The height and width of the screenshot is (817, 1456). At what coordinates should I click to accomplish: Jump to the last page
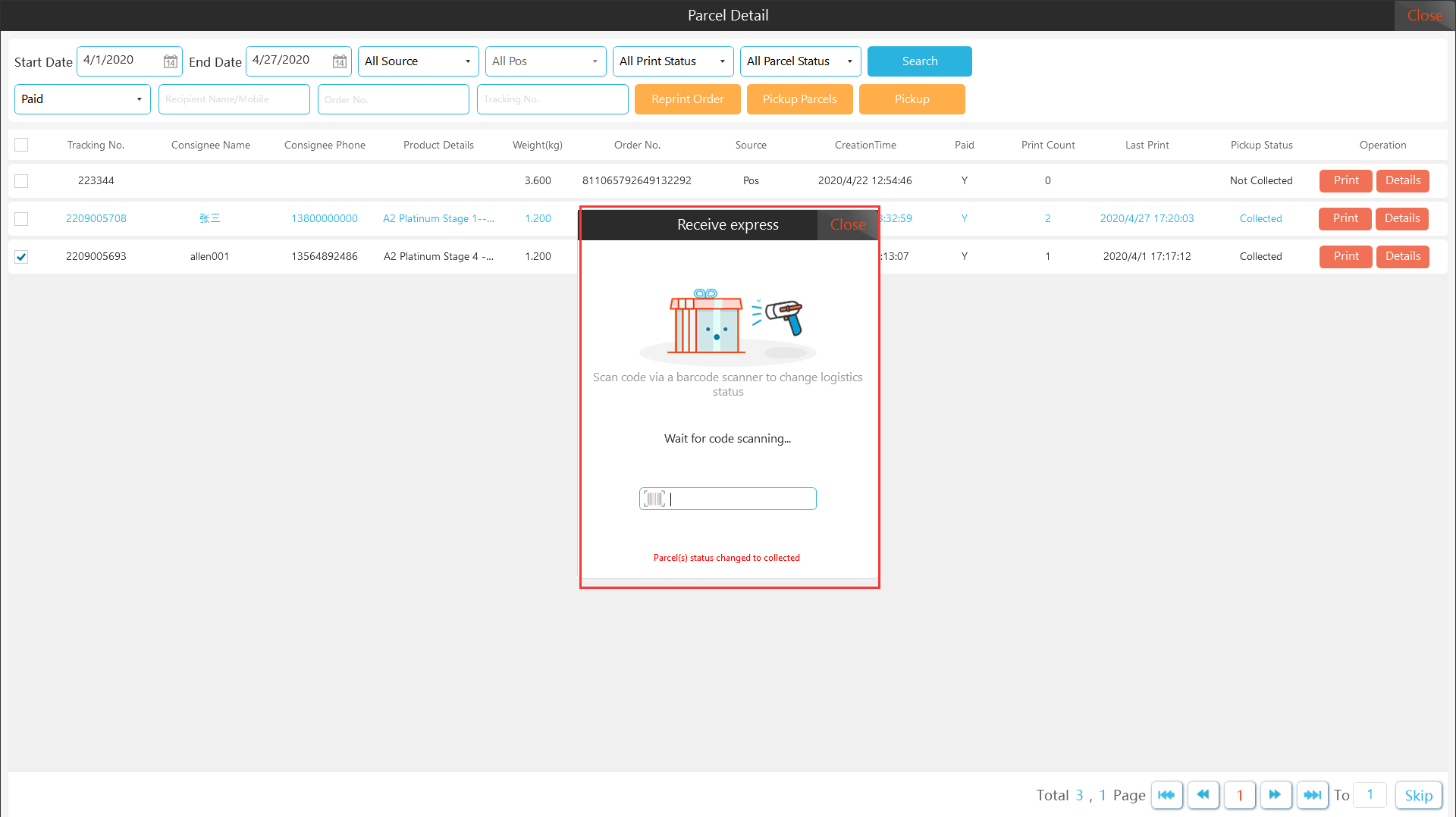click(1312, 795)
